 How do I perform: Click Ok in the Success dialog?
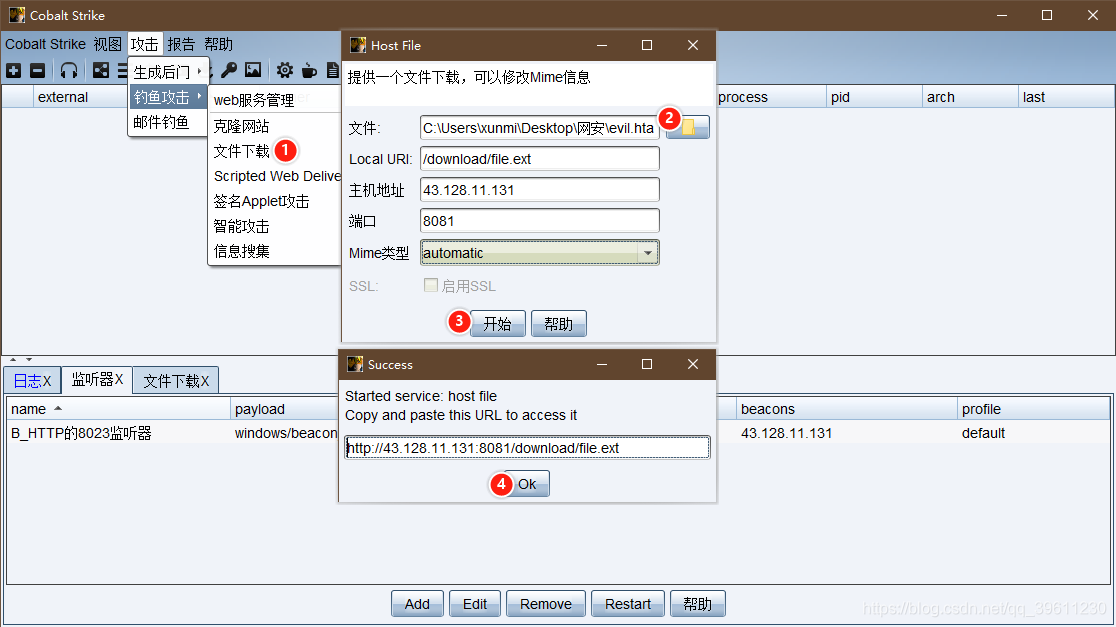coord(527,484)
